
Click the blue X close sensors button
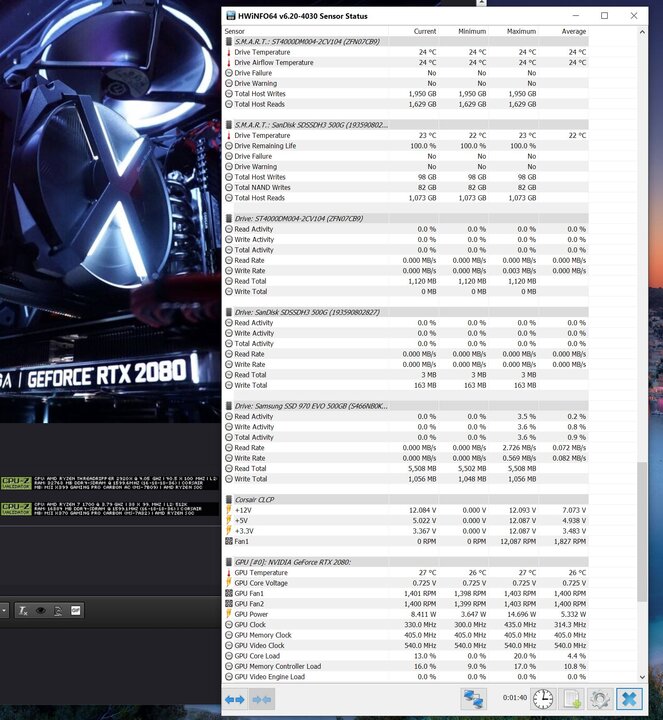pos(629,699)
